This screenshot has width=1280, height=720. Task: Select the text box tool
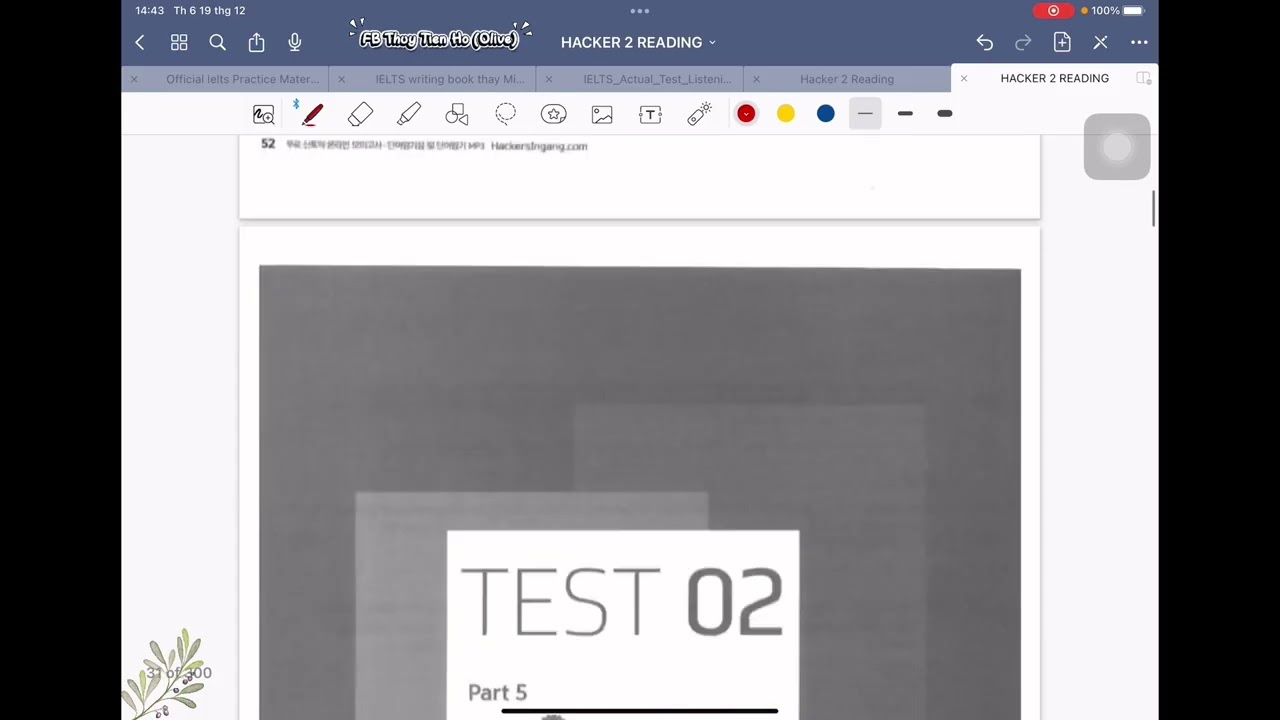650,114
